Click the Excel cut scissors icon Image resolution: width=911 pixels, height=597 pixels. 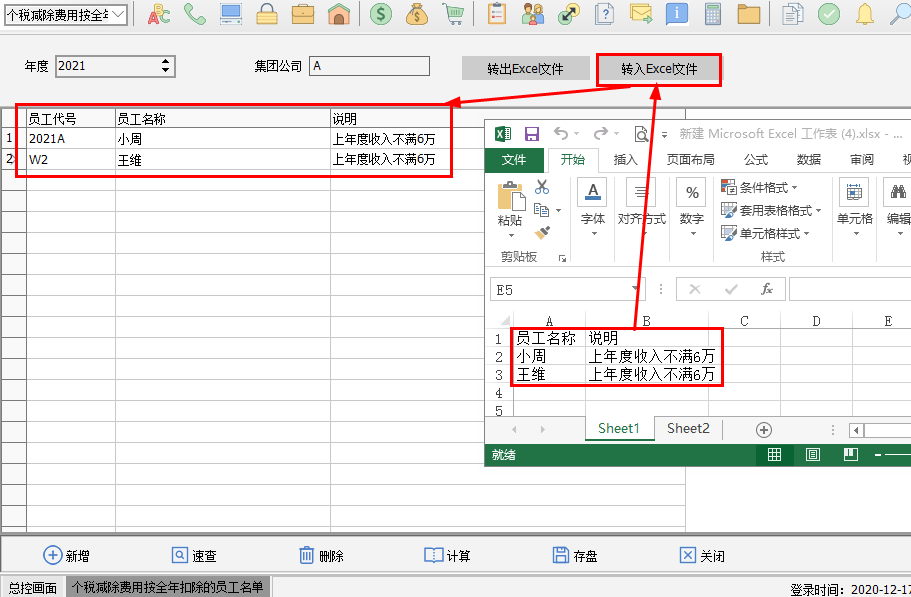[x=542, y=187]
